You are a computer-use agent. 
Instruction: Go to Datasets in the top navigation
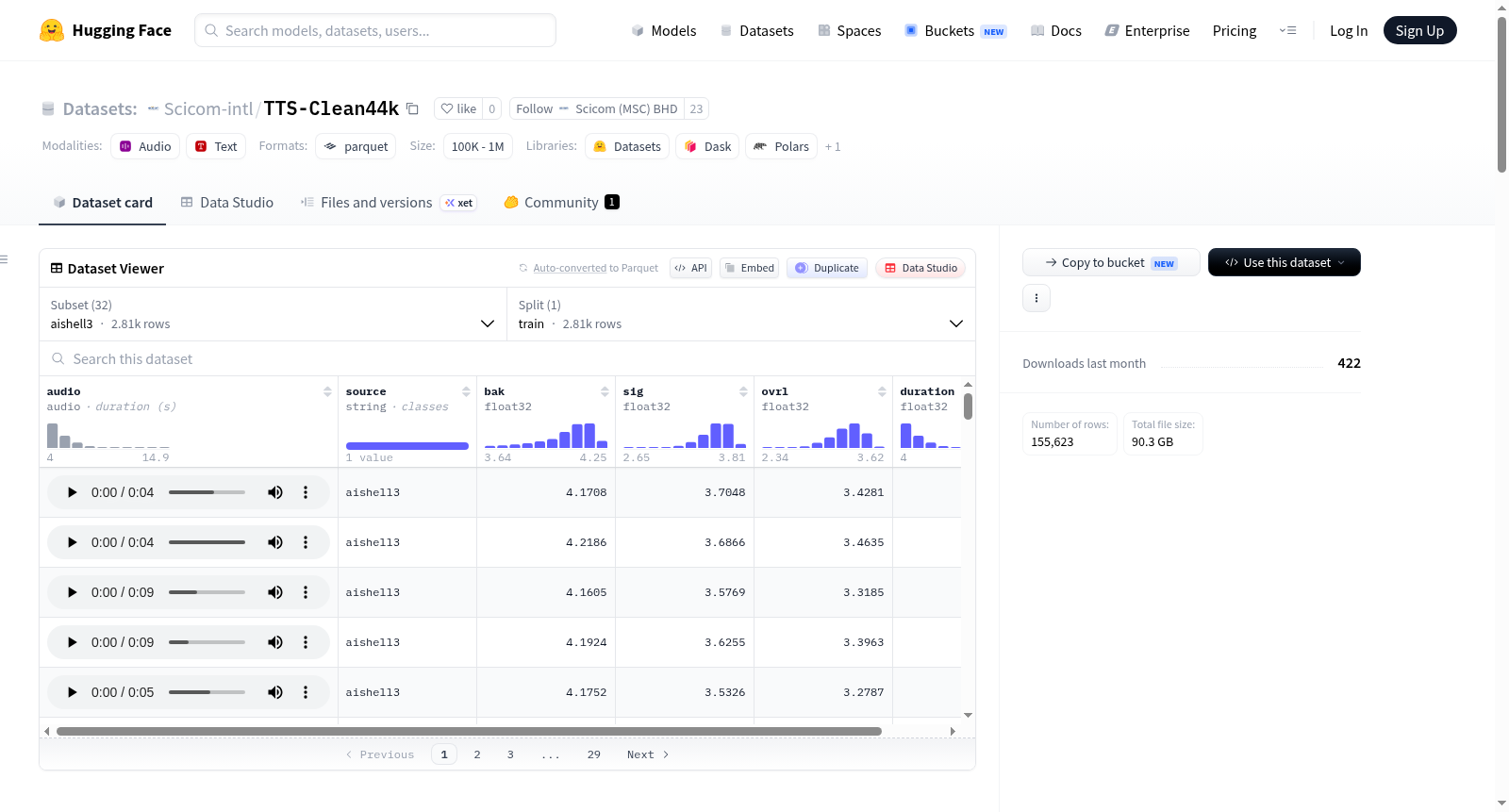pos(757,30)
